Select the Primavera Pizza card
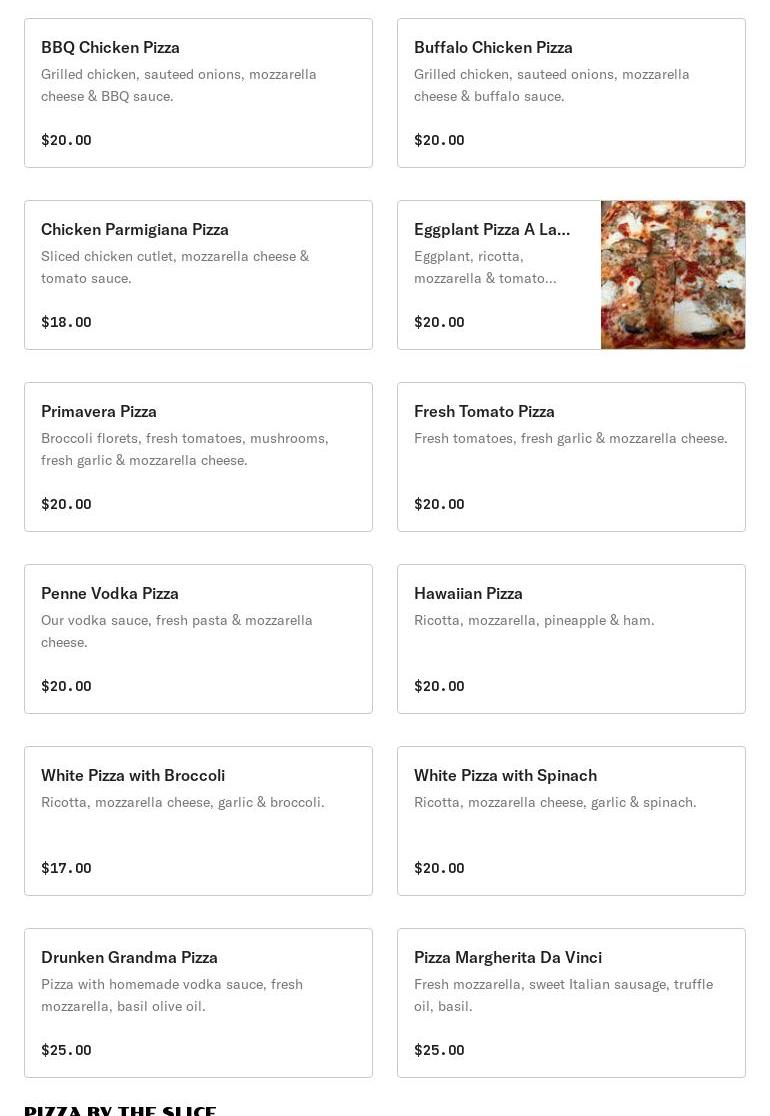 click(x=198, y=457)
